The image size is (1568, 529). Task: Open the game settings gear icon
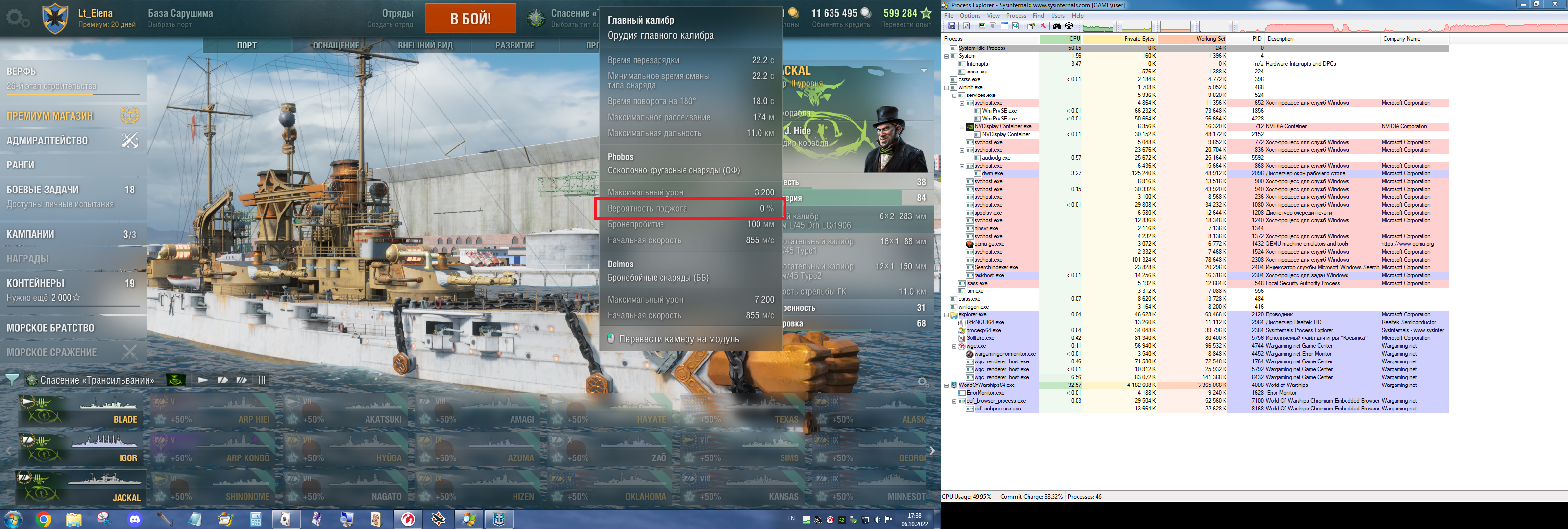(x=17, y=18)
